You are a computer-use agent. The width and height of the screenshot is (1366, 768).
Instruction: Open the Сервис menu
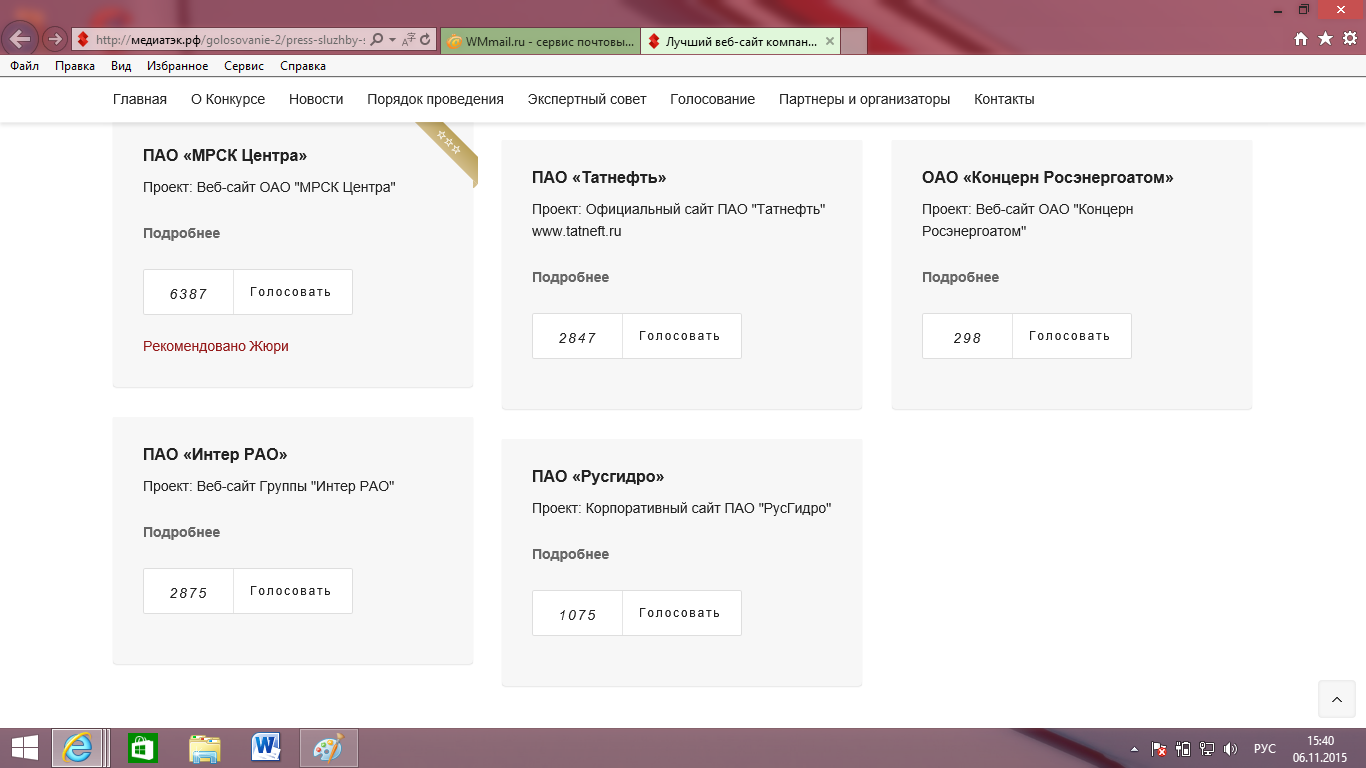click(244, 66)
